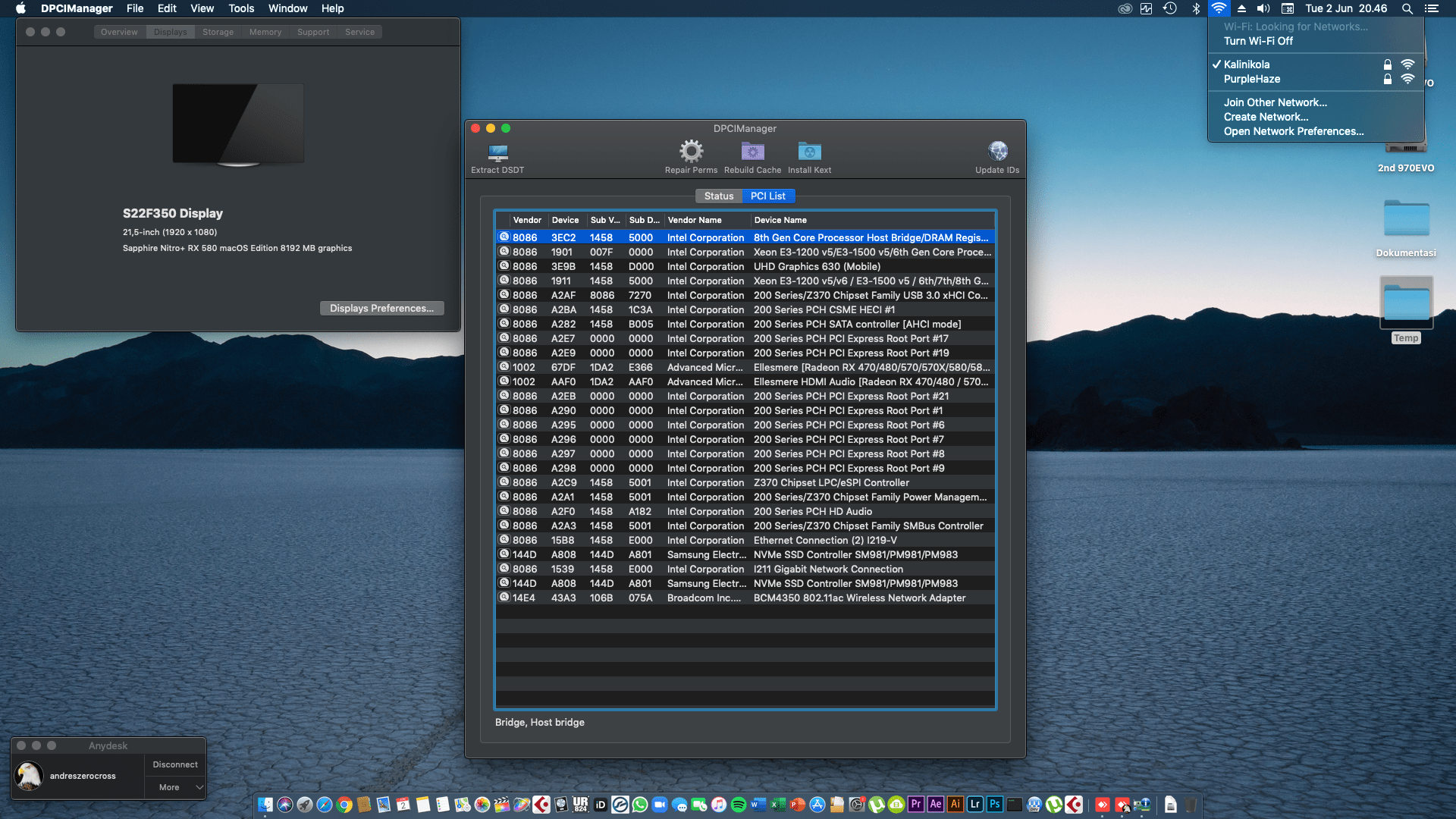
Task: Launch Photoshop from the Dock
Action: pyautogui.click(x=995, y=805)
